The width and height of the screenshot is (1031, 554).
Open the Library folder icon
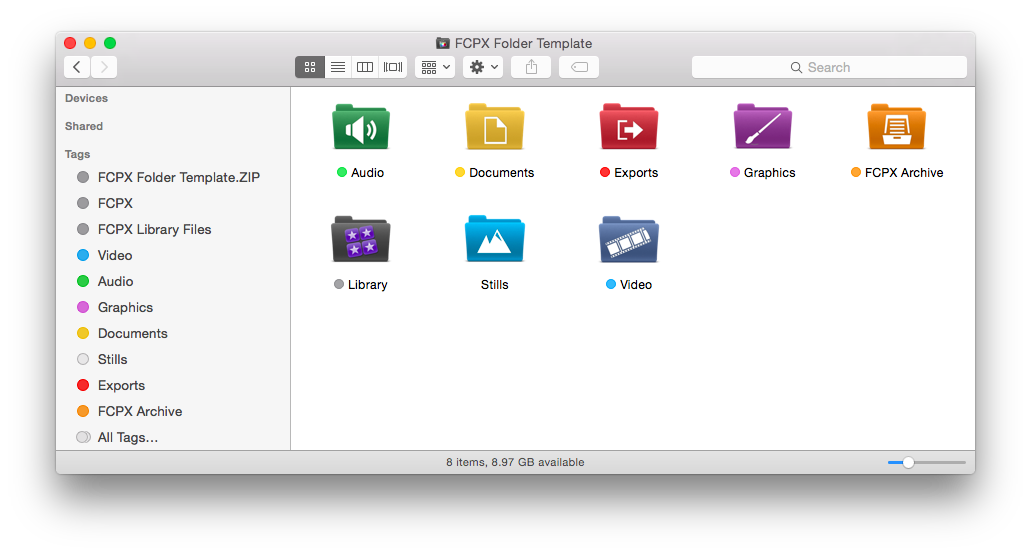pyautogui.click(x=360, y=239)
